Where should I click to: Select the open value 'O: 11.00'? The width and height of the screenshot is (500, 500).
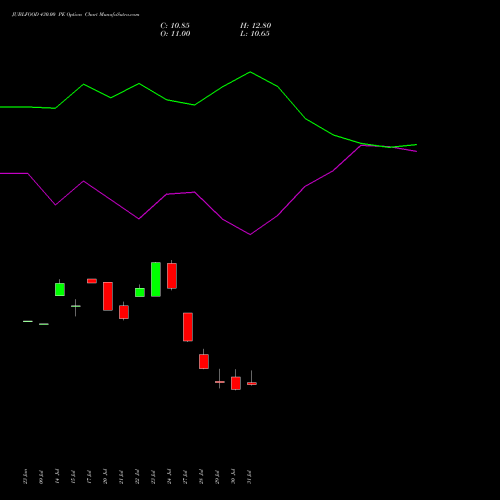point(175,34)
